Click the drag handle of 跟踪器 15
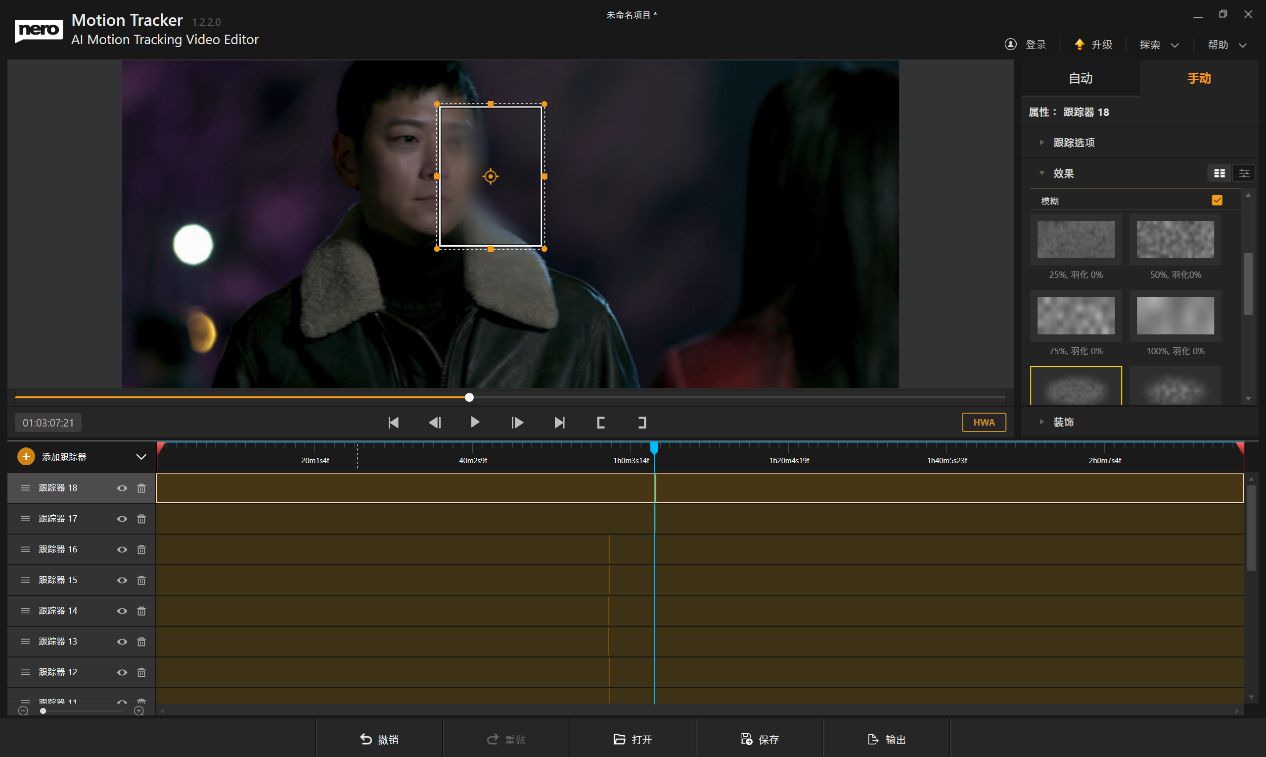 pos(26,580)
